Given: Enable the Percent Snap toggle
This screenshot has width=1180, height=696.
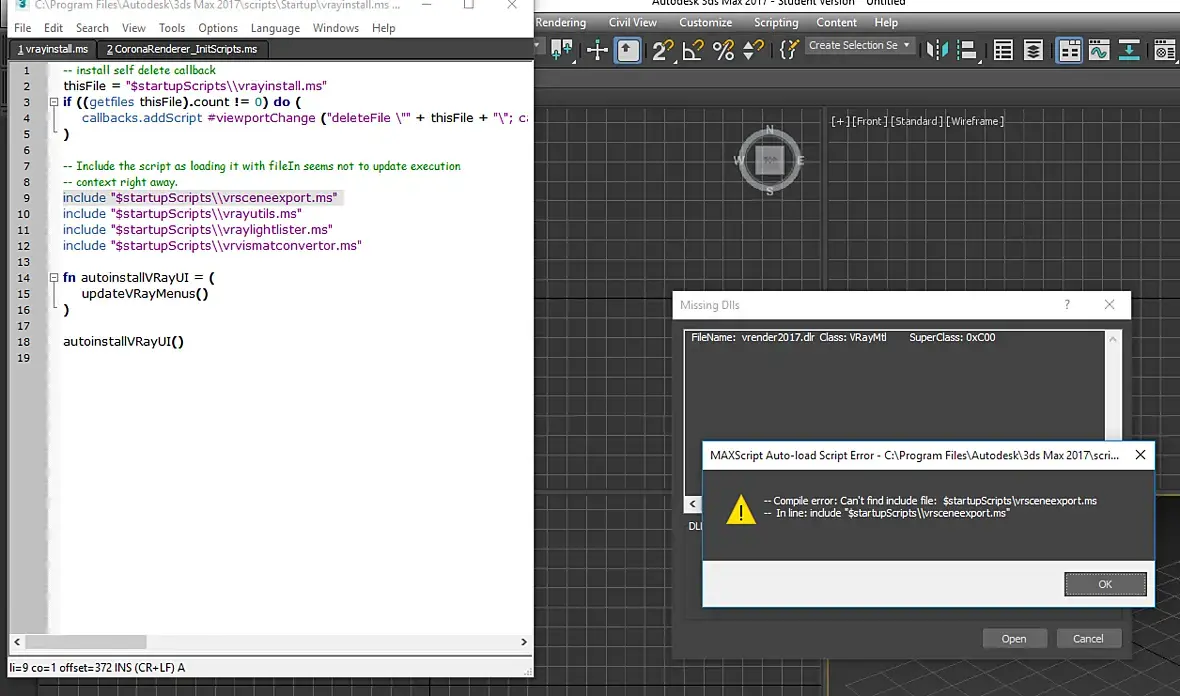Looking at the screenshot, I should [x=723, y=50].
